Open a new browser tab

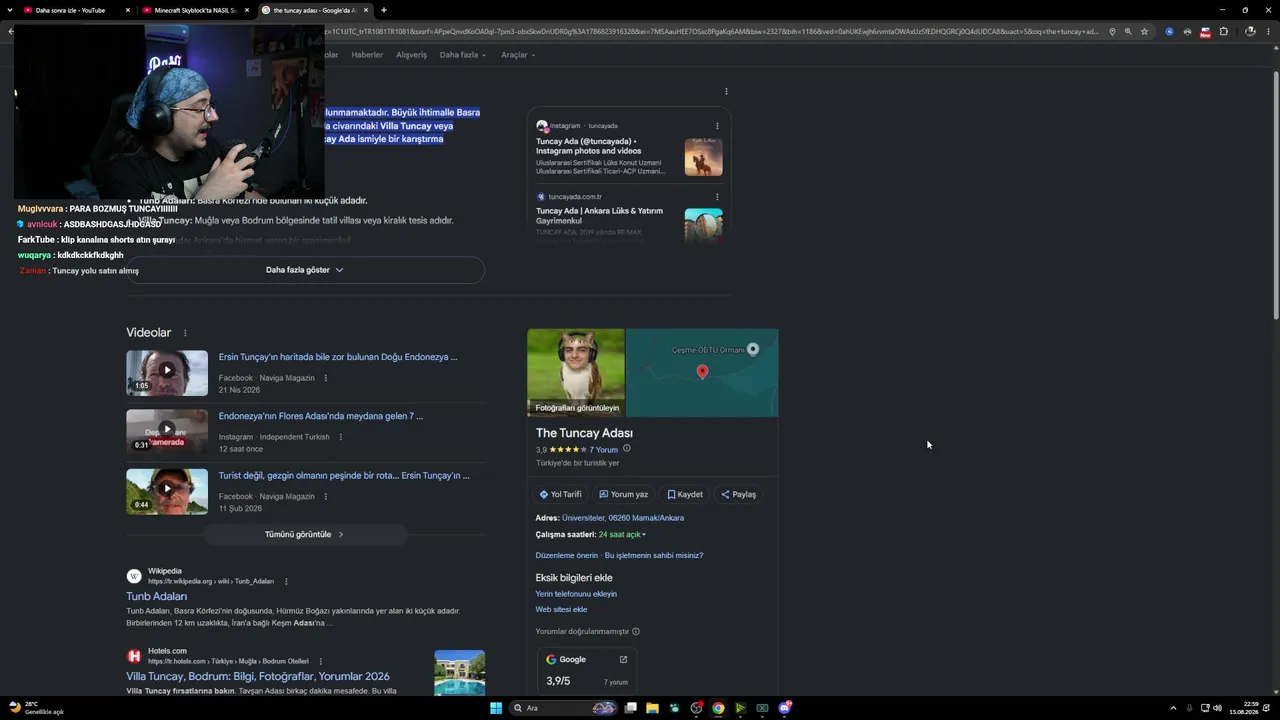pyautogui.click(x=384, y=10)
